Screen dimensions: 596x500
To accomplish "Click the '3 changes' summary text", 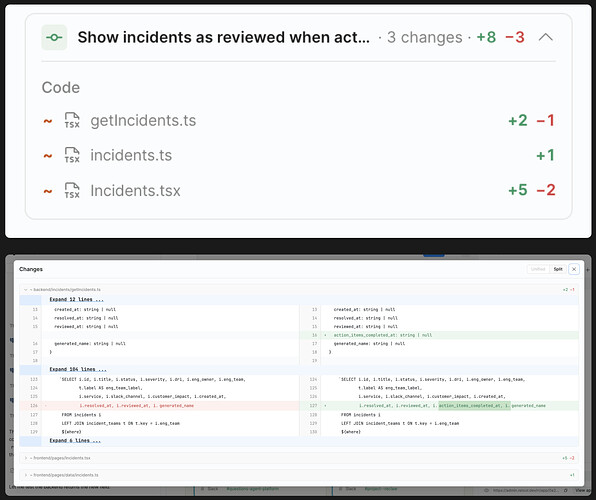I will coord(425,37).
